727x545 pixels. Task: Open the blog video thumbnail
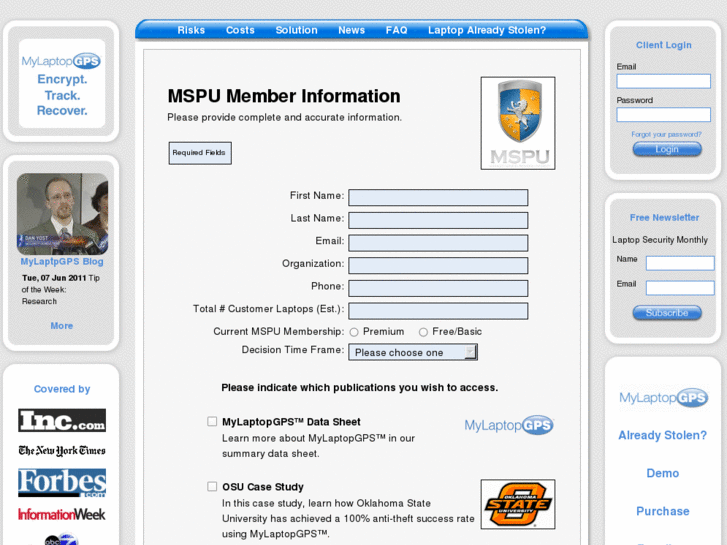pos(62,214)
